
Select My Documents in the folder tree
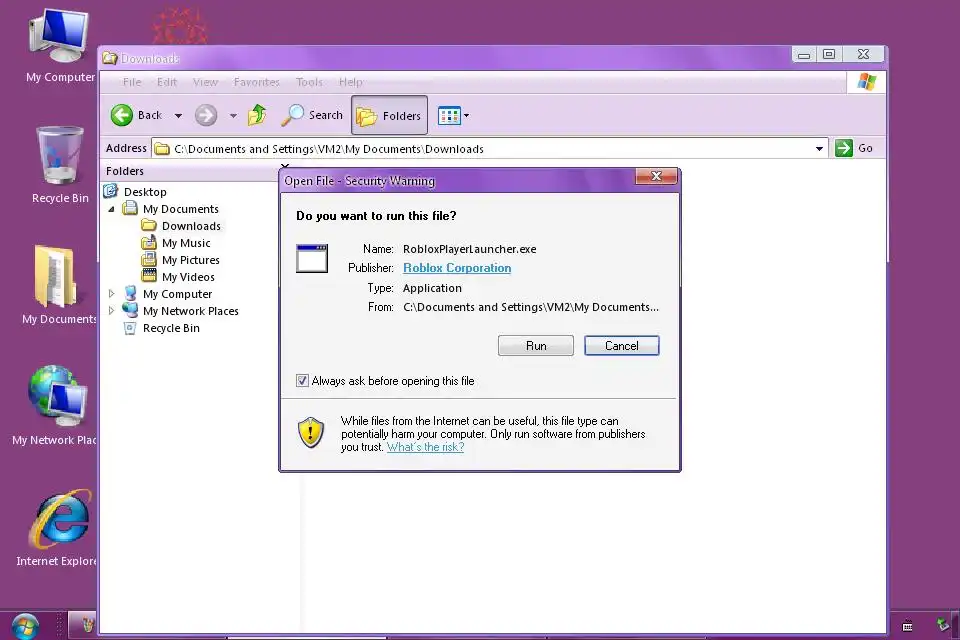pyautogui.click(x=181, y=209)
